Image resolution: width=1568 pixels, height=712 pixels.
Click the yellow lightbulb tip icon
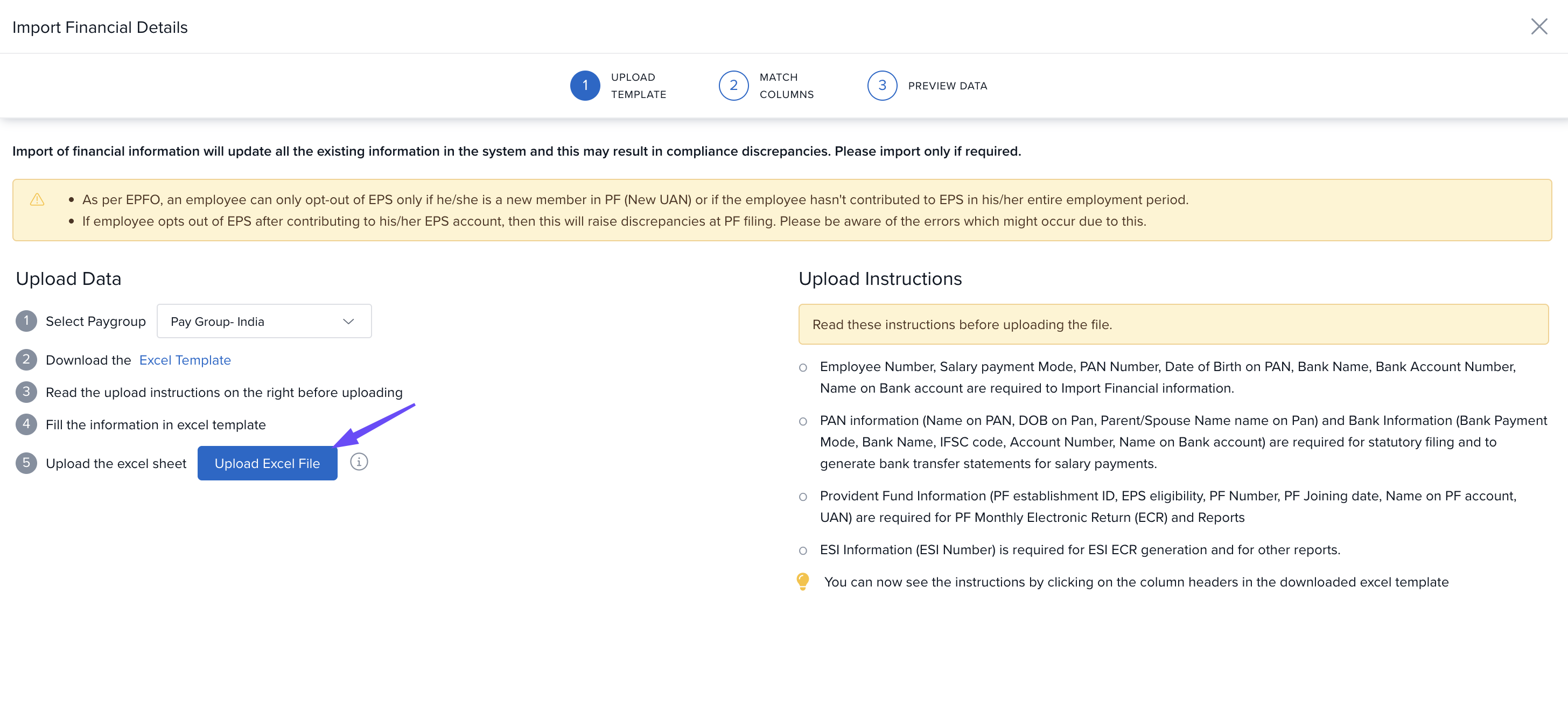coord(802,581)
